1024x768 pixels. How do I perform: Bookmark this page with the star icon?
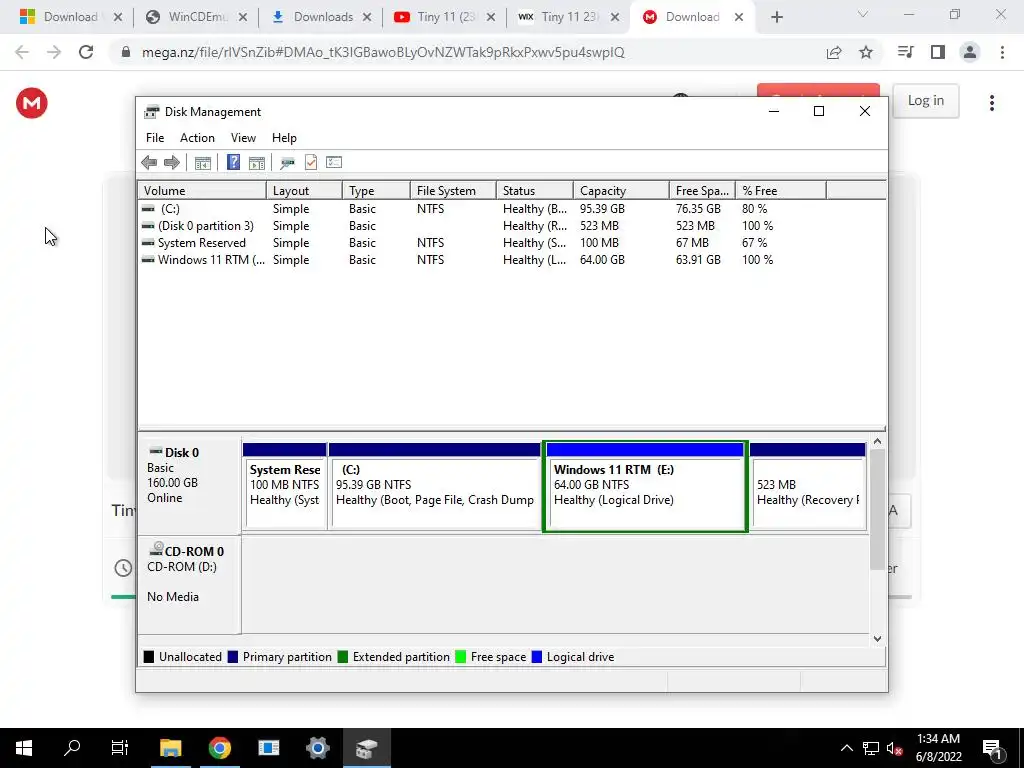pyautogui.click(x=866, y=52)
